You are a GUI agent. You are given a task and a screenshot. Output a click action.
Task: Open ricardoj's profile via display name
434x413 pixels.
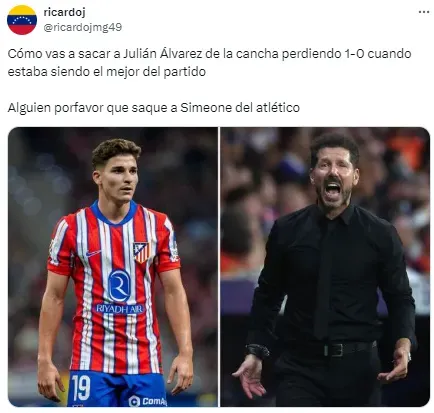pos(64,12)
